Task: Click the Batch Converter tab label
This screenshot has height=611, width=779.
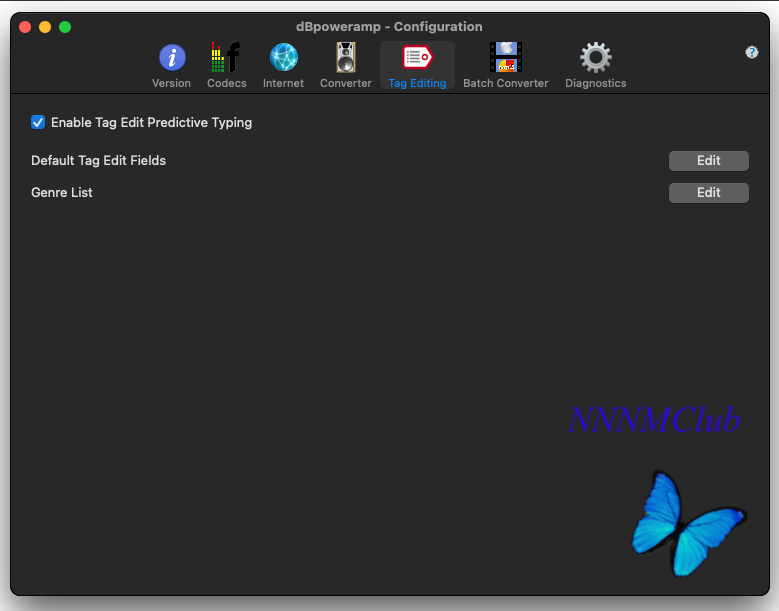Action: (506, 83)
